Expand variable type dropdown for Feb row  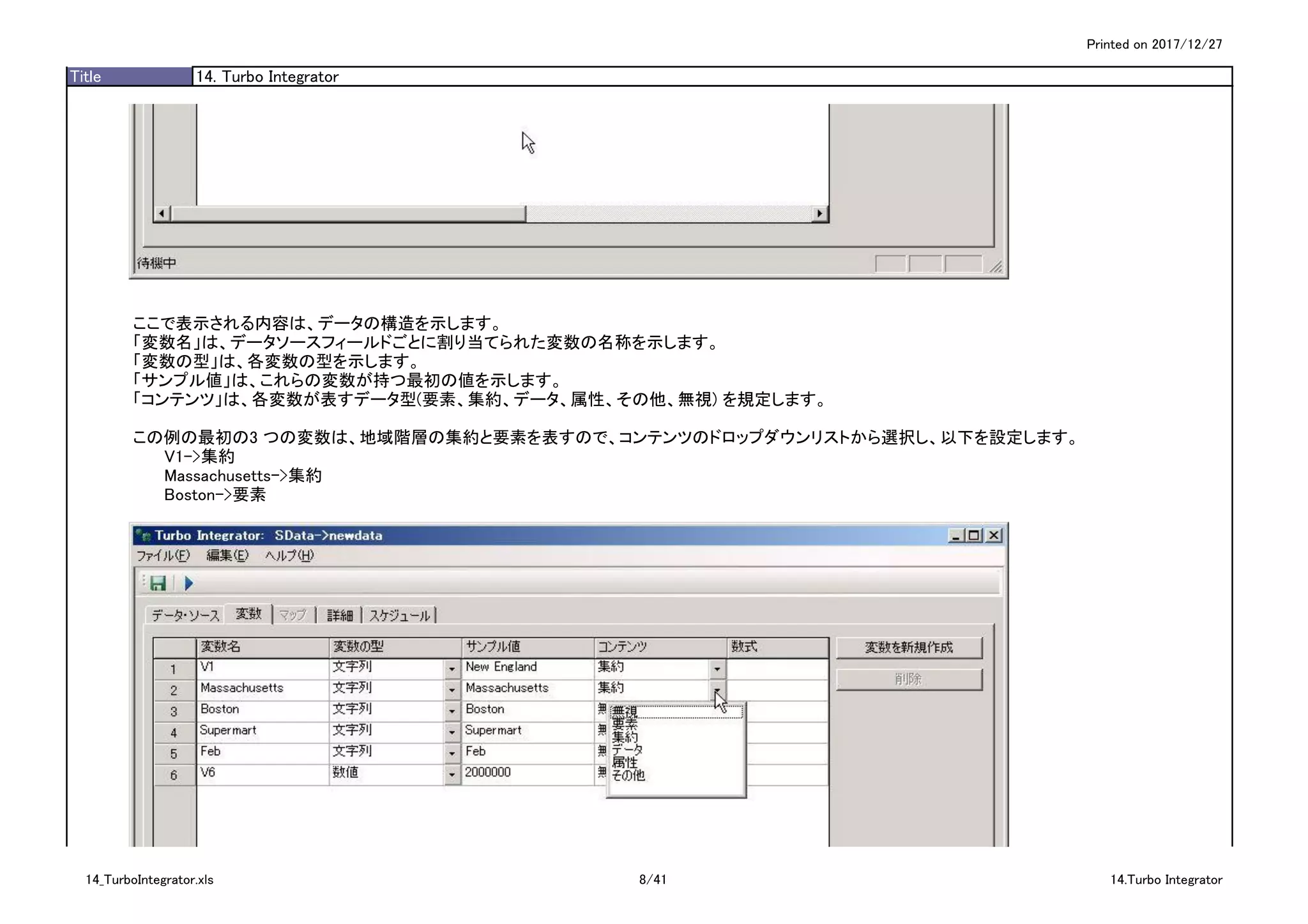pos(452,754)
